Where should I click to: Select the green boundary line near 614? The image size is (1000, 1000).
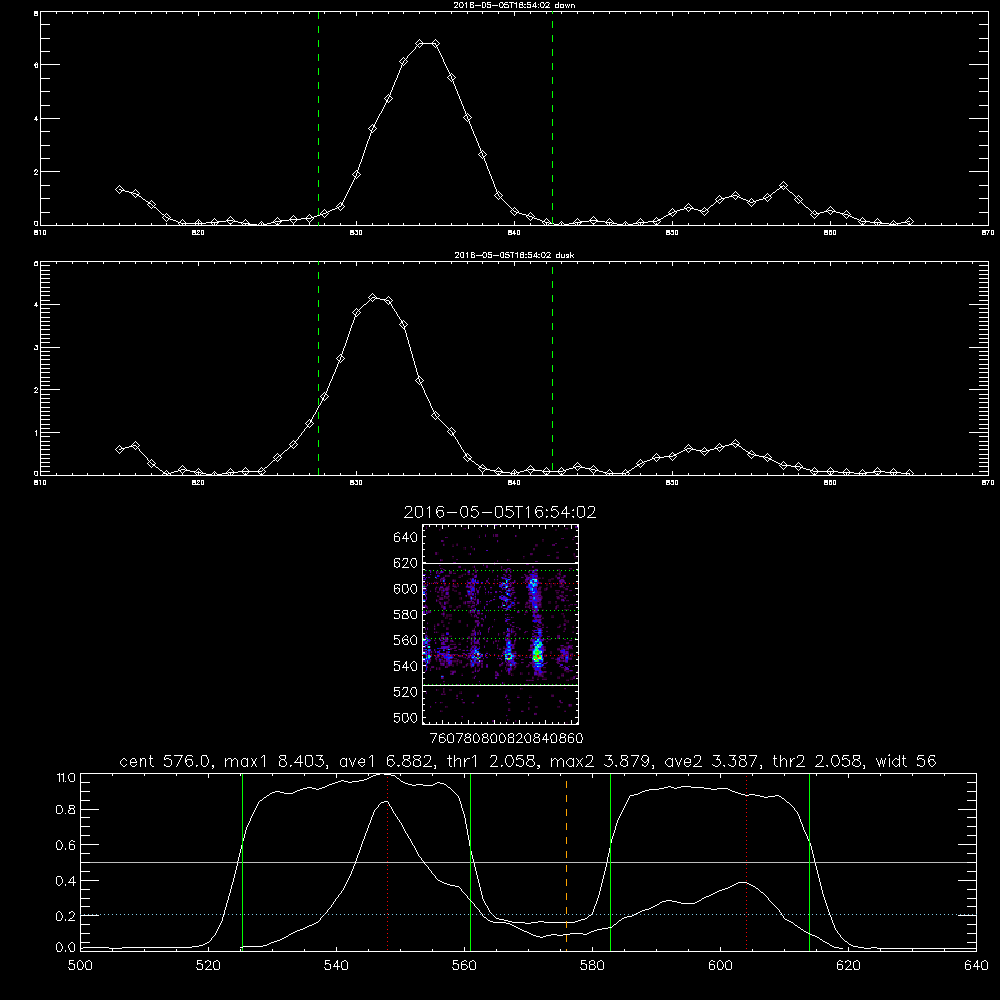[809, 862]
